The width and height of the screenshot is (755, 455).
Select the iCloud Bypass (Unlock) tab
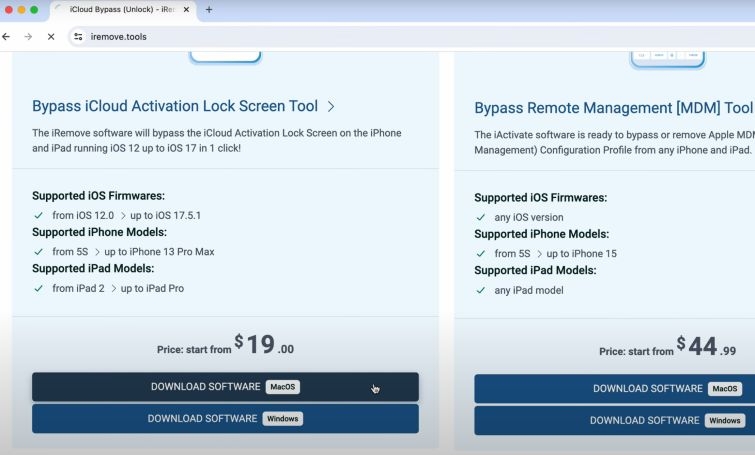point(122,10)
